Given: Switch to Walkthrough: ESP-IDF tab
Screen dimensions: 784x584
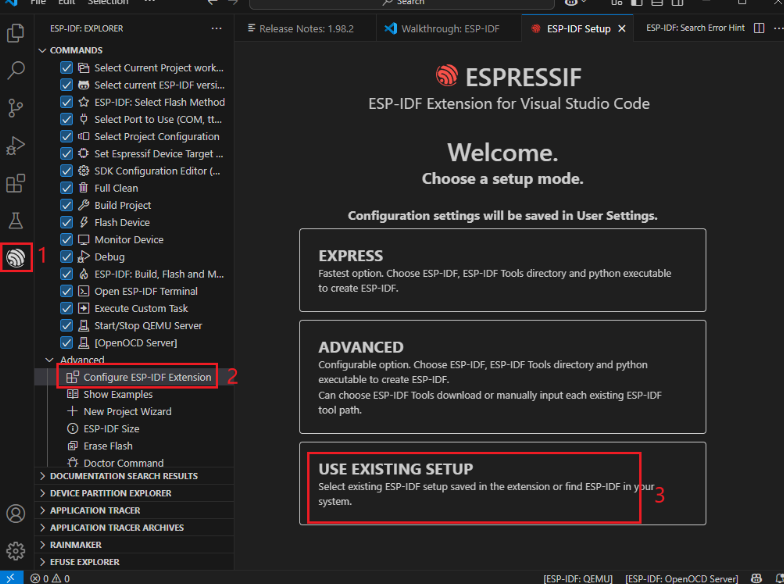Looking at the screenshot, I should (449, 28).
